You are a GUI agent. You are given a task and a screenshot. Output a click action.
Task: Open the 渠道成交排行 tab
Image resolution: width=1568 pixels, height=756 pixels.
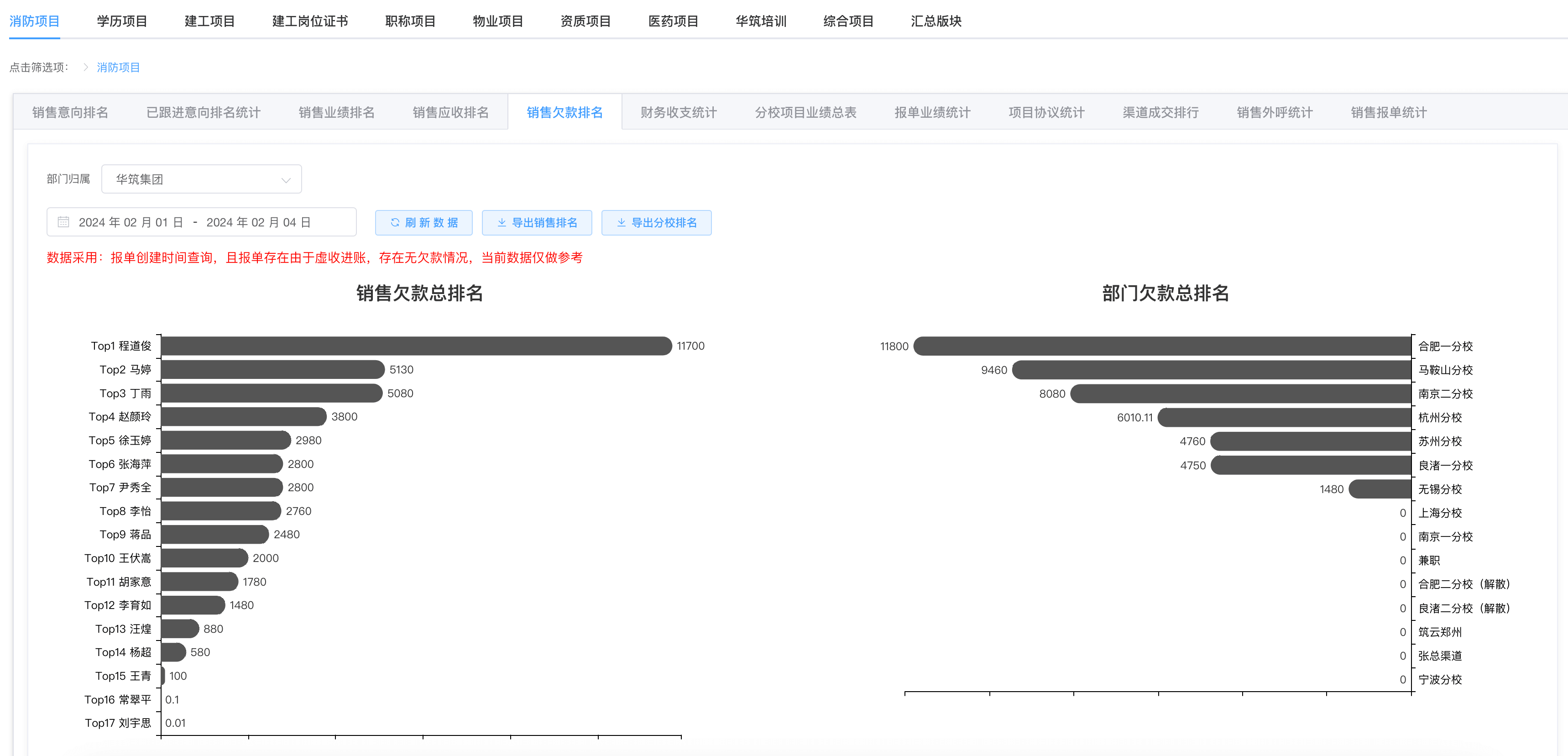tap(1160, 113)
